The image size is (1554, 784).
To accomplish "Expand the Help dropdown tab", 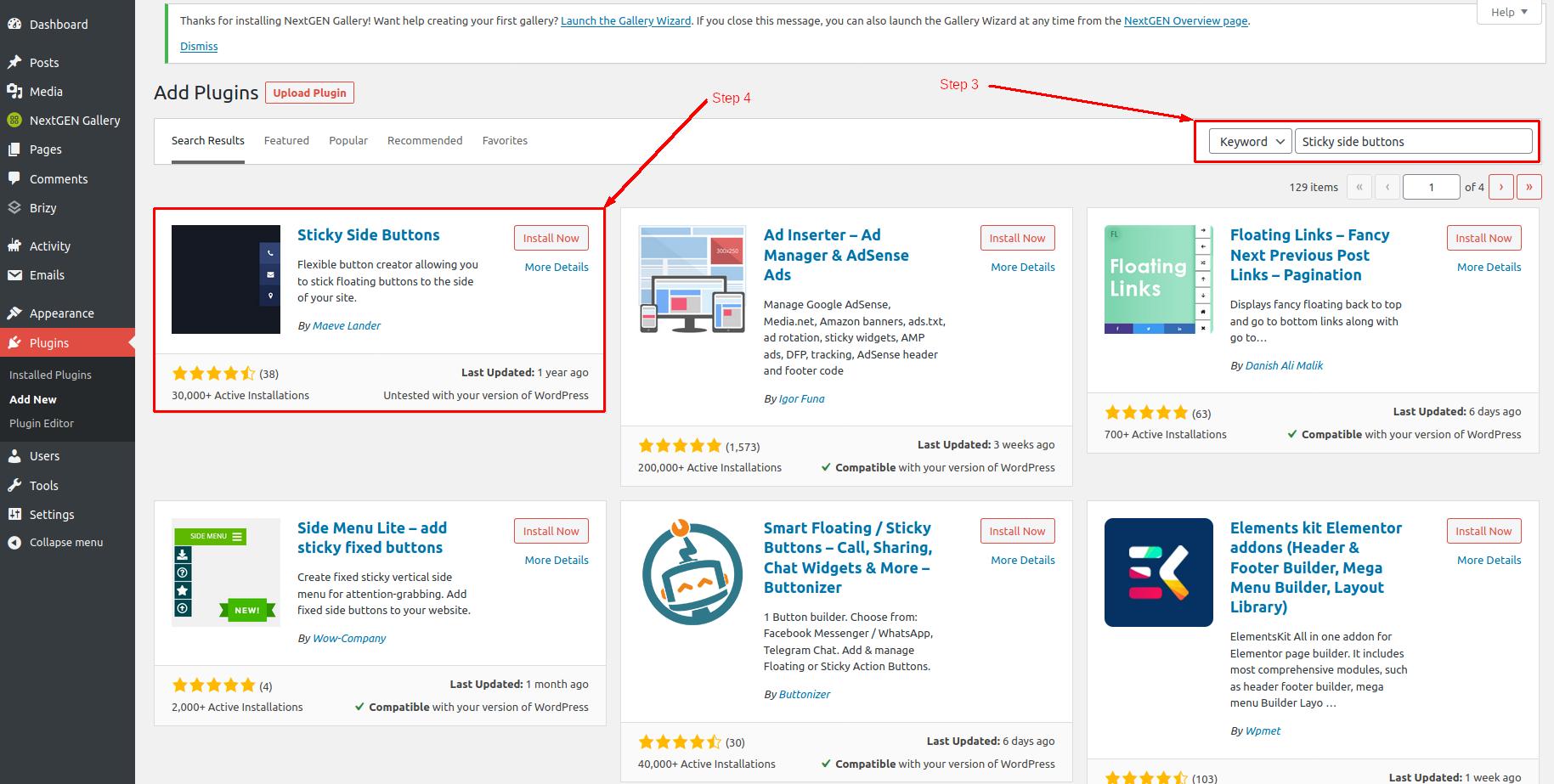I will [x=1509, y=12].
